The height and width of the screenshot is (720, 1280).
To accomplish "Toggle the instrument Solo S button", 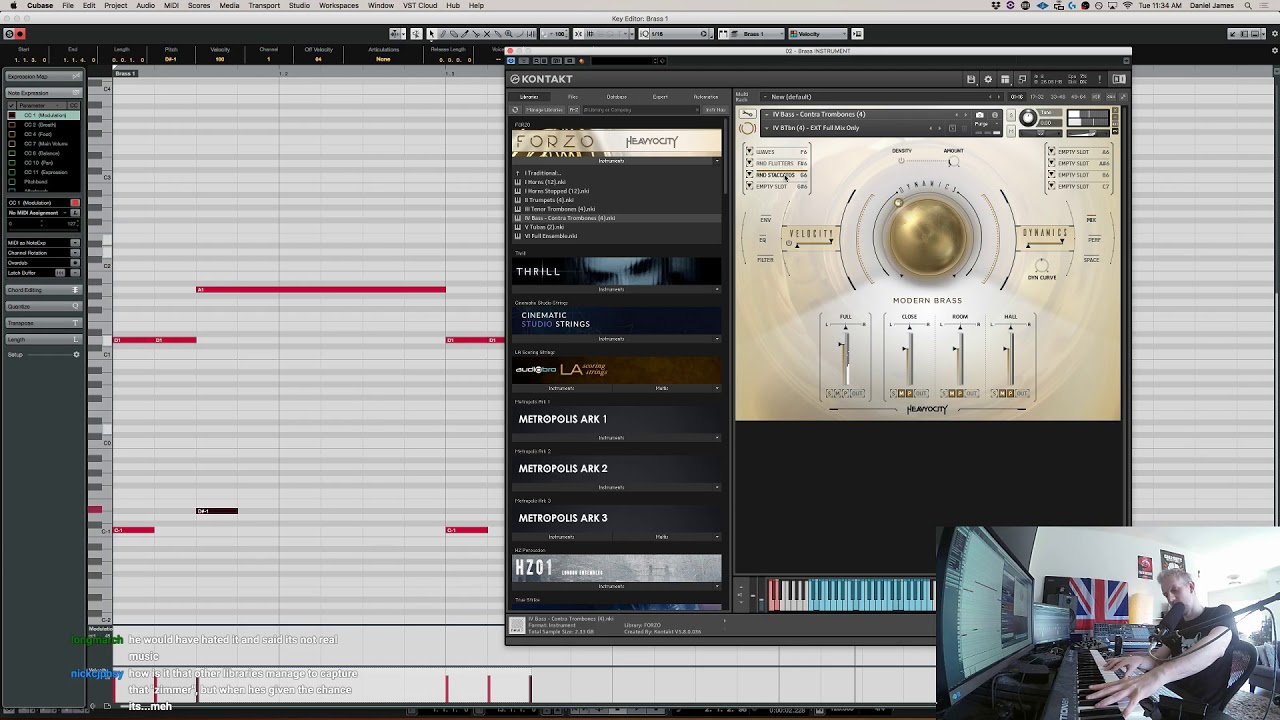I will 1011,115.
